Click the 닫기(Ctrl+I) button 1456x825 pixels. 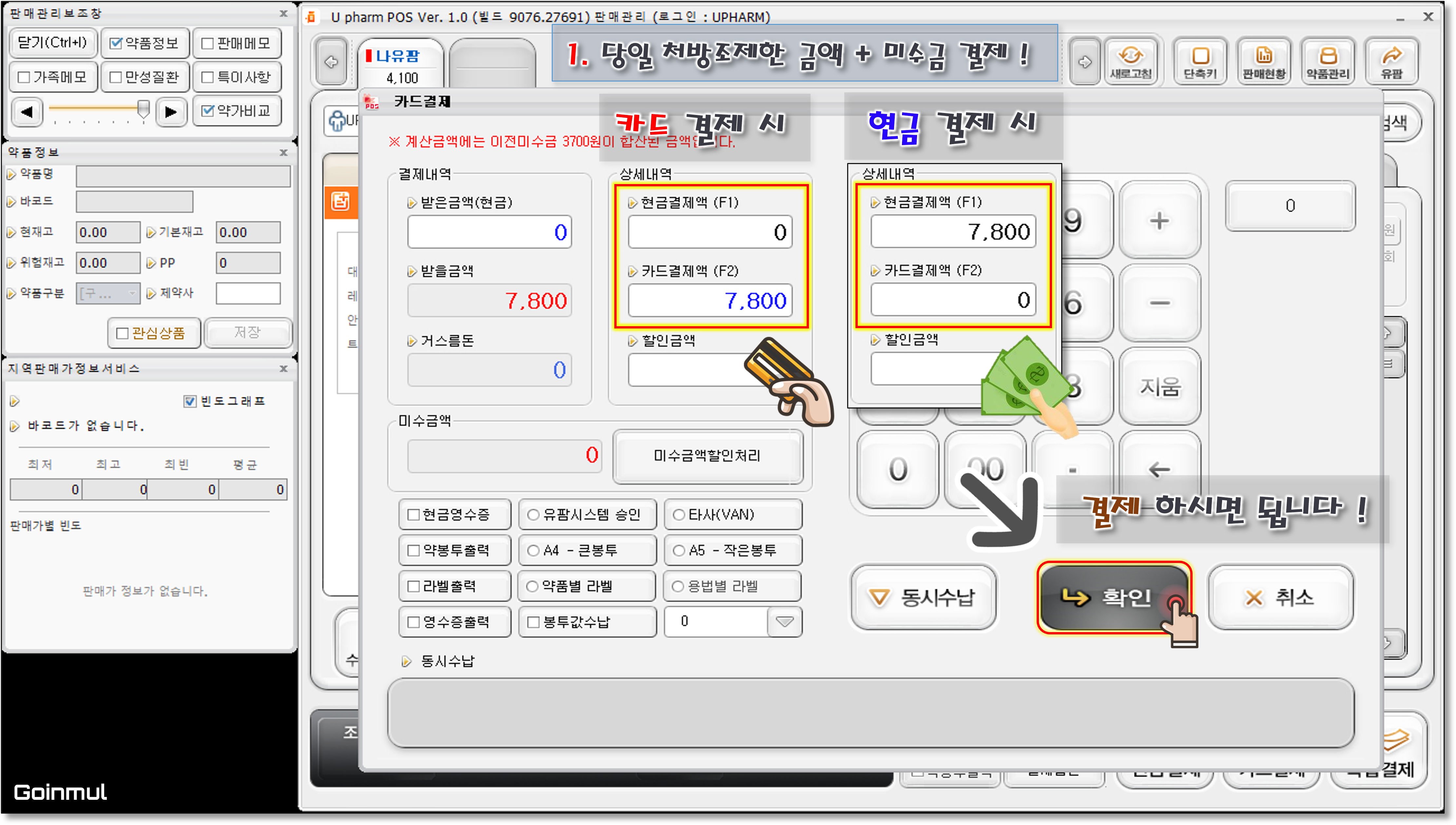coord(53,43)
